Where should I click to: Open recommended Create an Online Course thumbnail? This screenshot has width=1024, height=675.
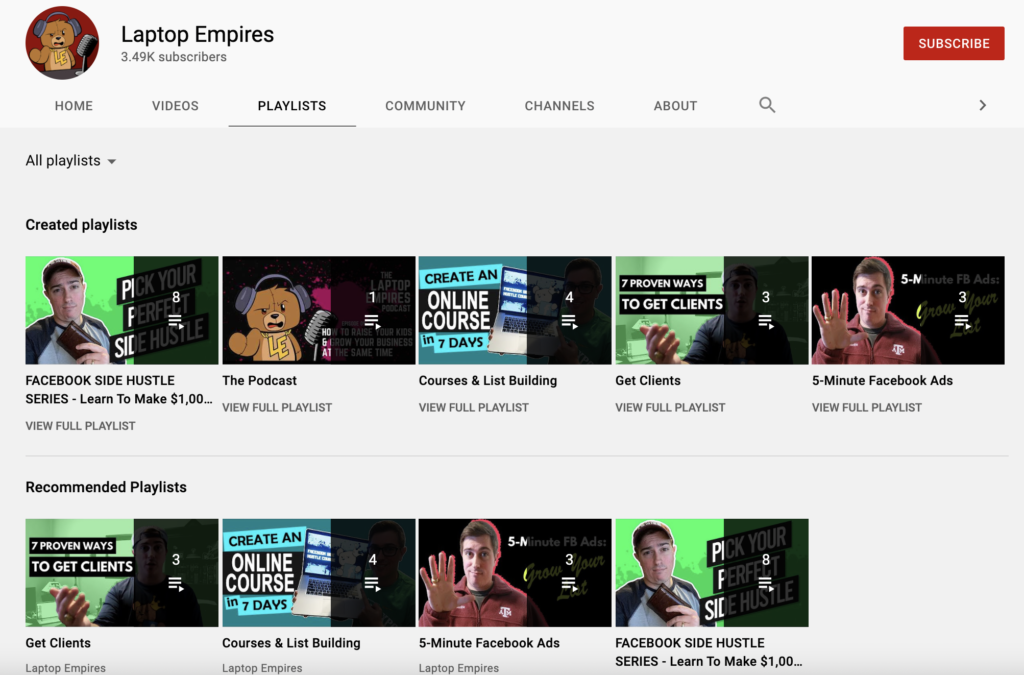[x=319, y=573]
